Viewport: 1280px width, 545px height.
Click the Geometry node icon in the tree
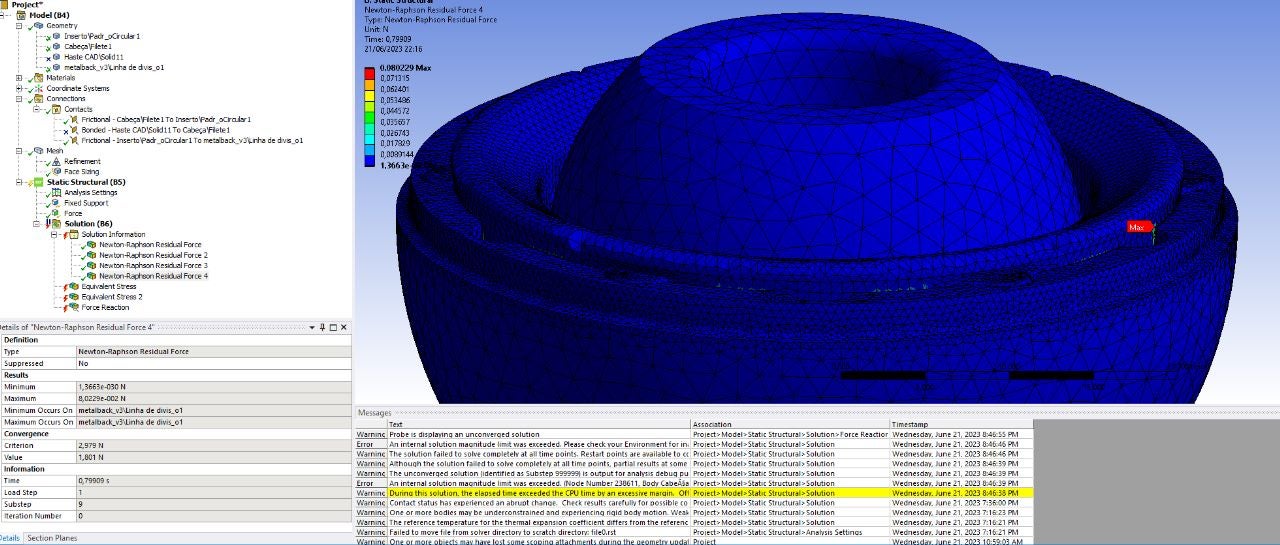point(39,25)
